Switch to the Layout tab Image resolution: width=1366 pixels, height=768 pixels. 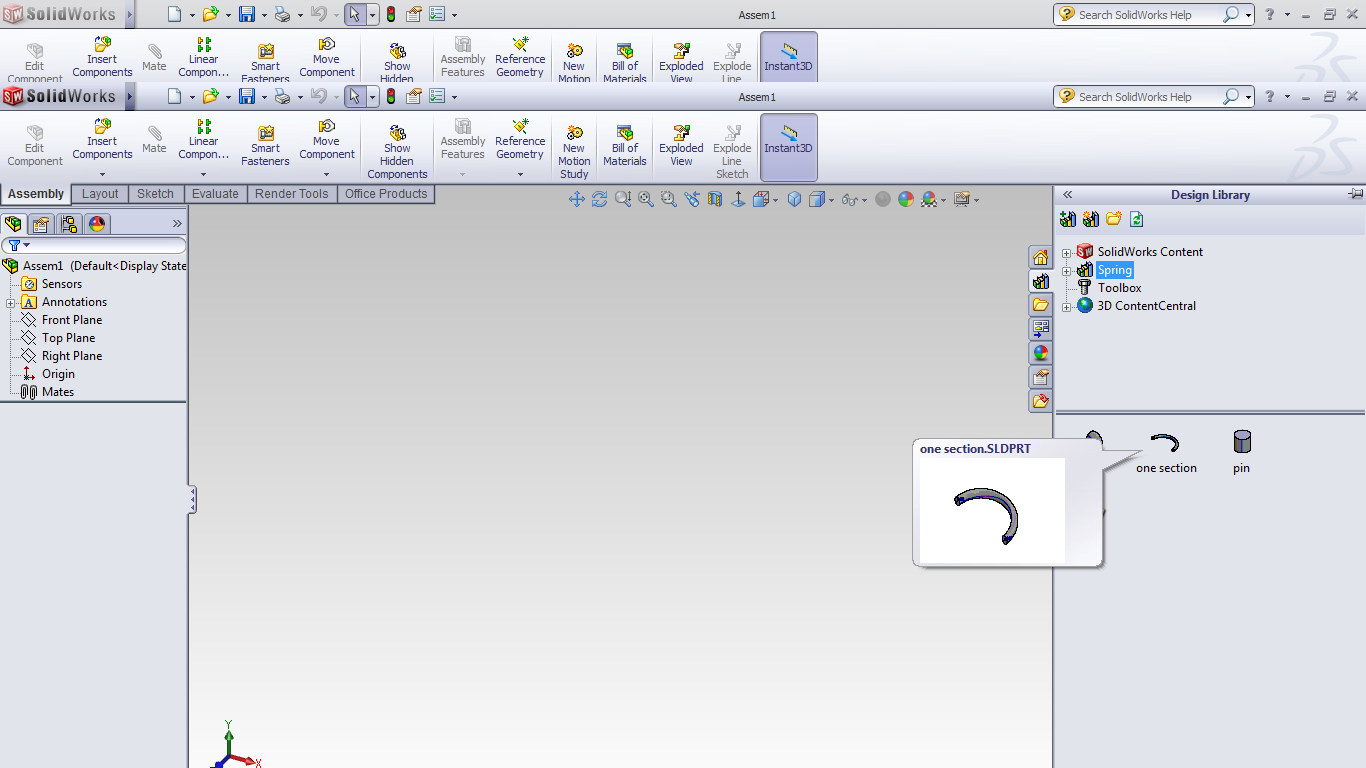(100, 194)
